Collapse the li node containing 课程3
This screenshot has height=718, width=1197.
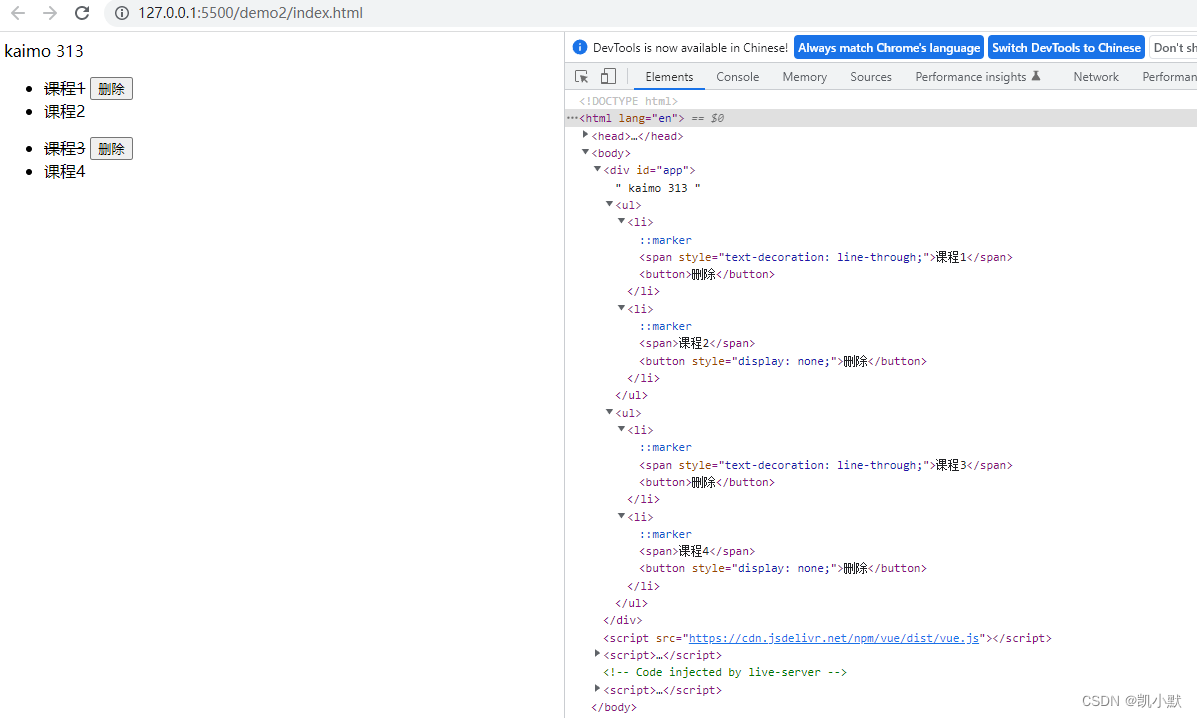[x=621, y=430]
